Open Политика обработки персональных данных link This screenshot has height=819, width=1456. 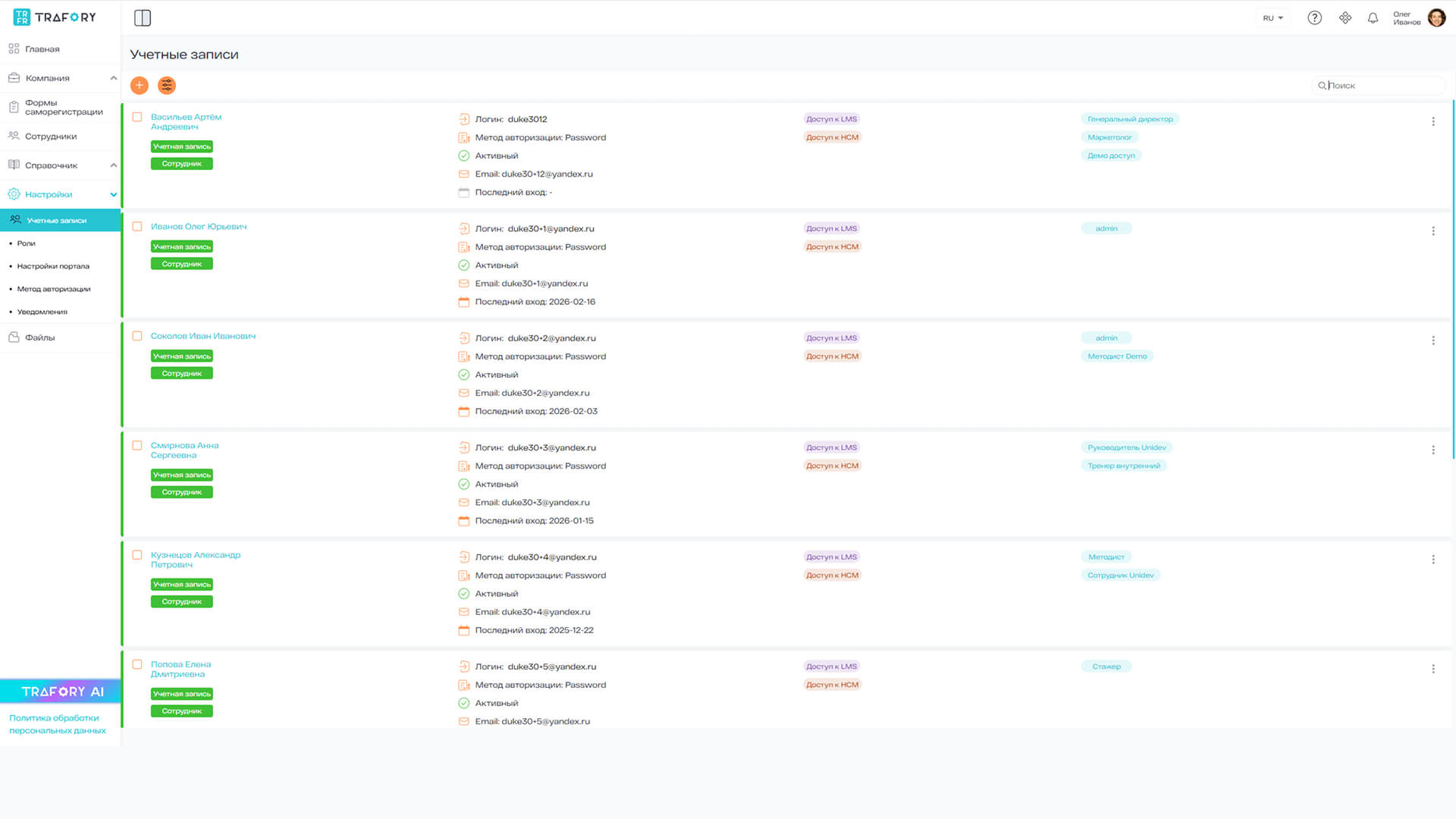coord(58,724)
